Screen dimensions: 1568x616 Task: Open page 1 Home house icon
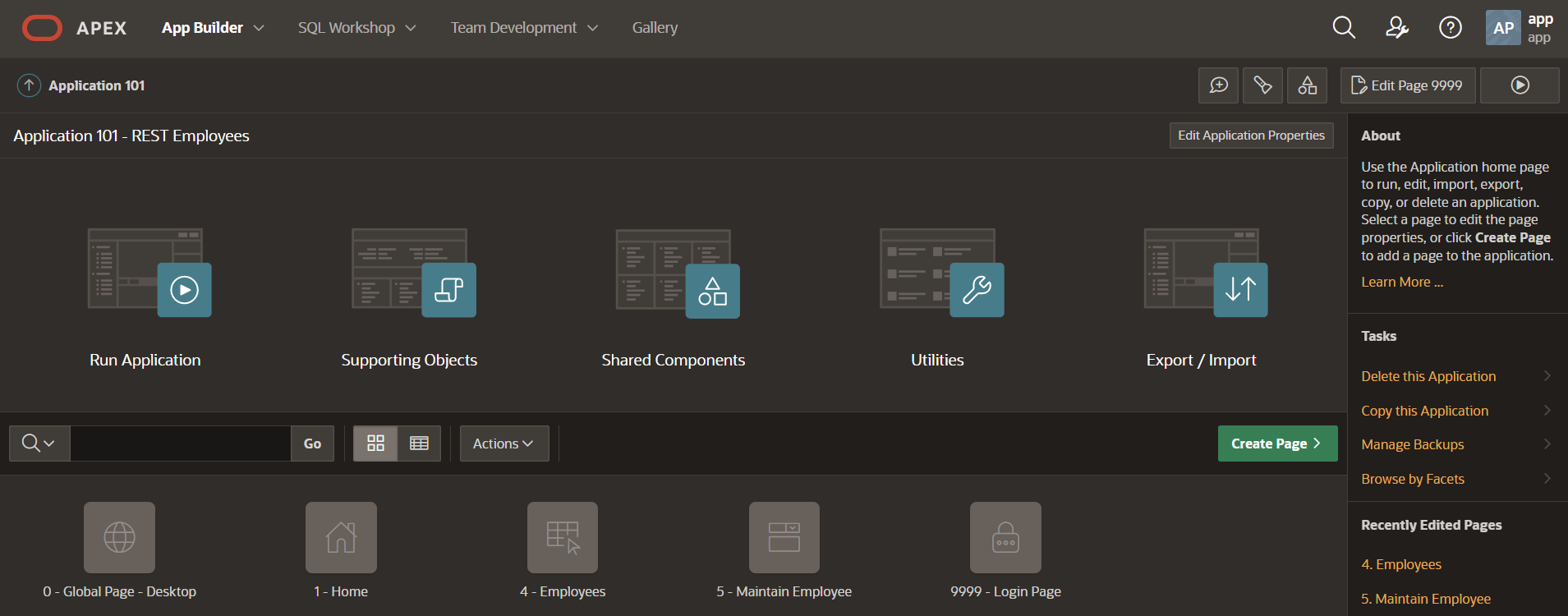point(341,538)
